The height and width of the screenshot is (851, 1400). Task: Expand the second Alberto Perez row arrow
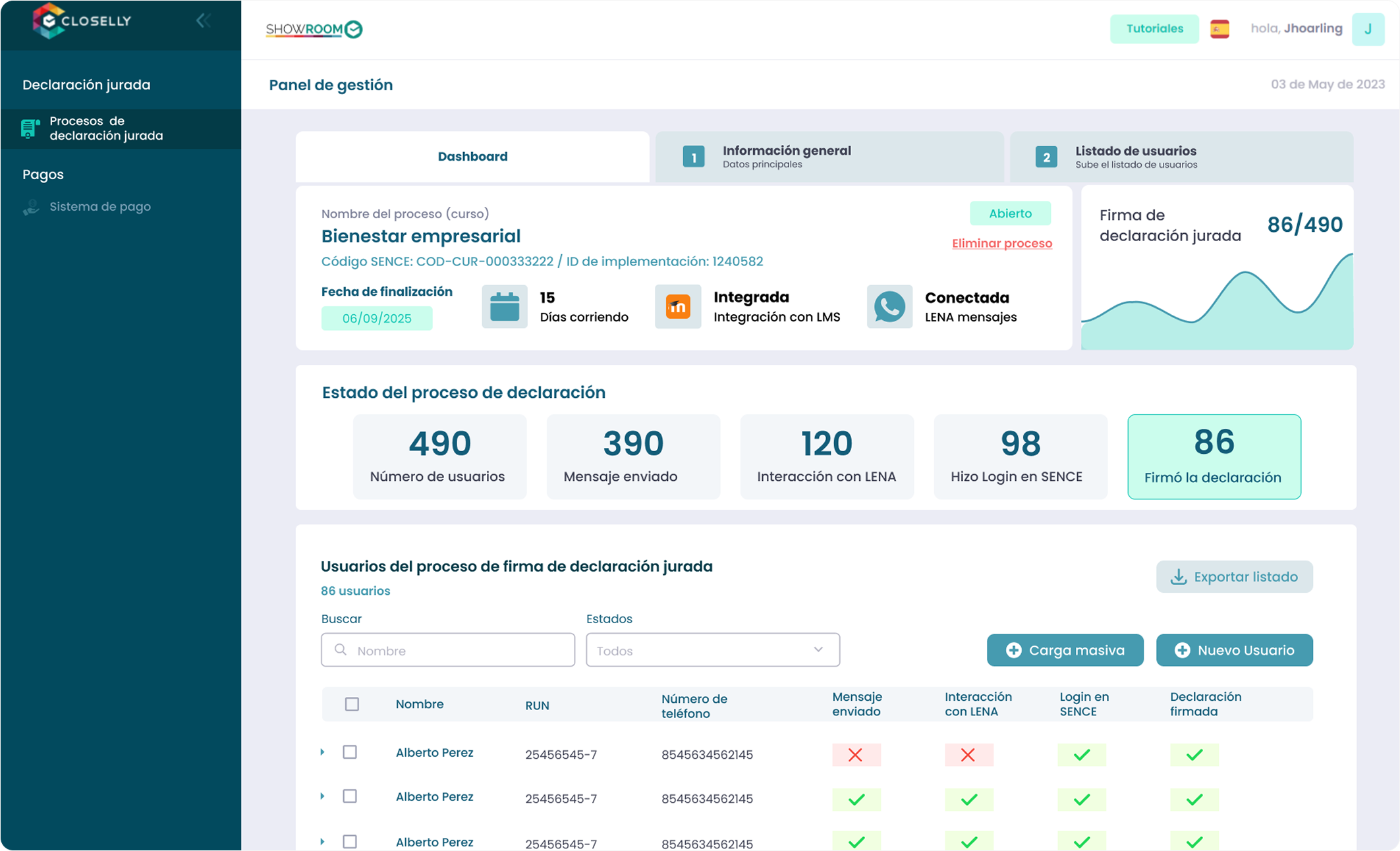point(322,796)
